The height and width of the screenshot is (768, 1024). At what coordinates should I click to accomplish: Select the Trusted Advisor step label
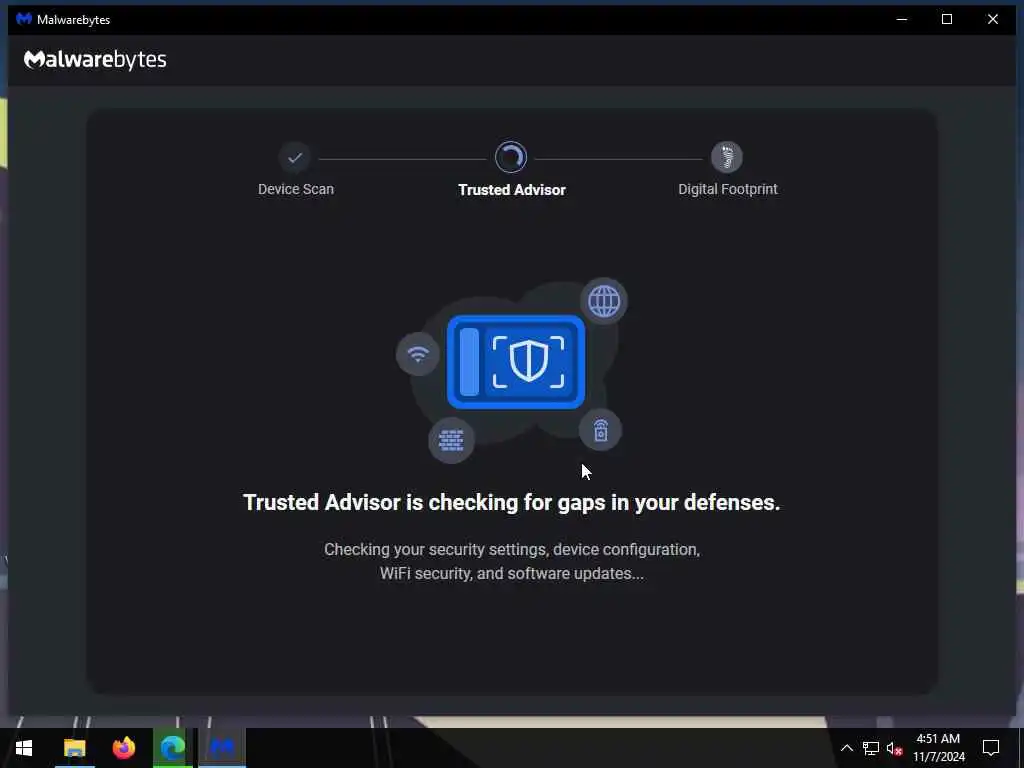pyautogui.click(x=512, y=190)
